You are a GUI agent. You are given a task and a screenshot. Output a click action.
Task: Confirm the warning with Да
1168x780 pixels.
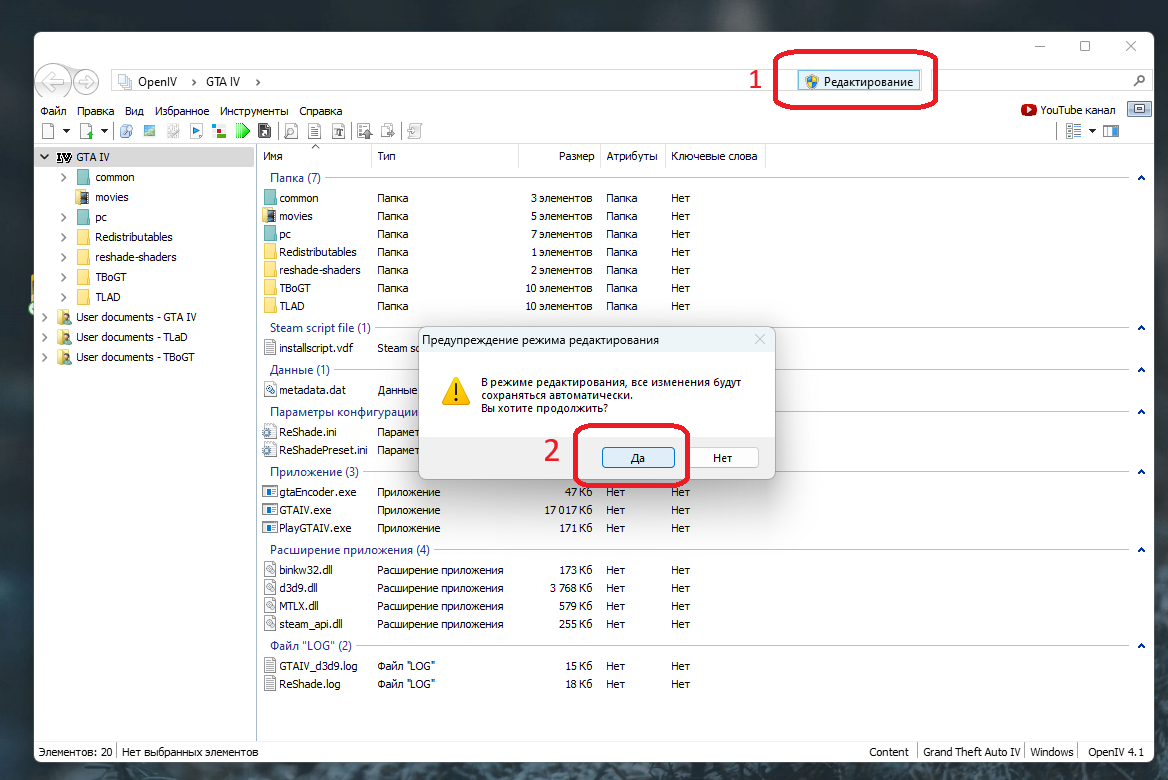[638, 457]
